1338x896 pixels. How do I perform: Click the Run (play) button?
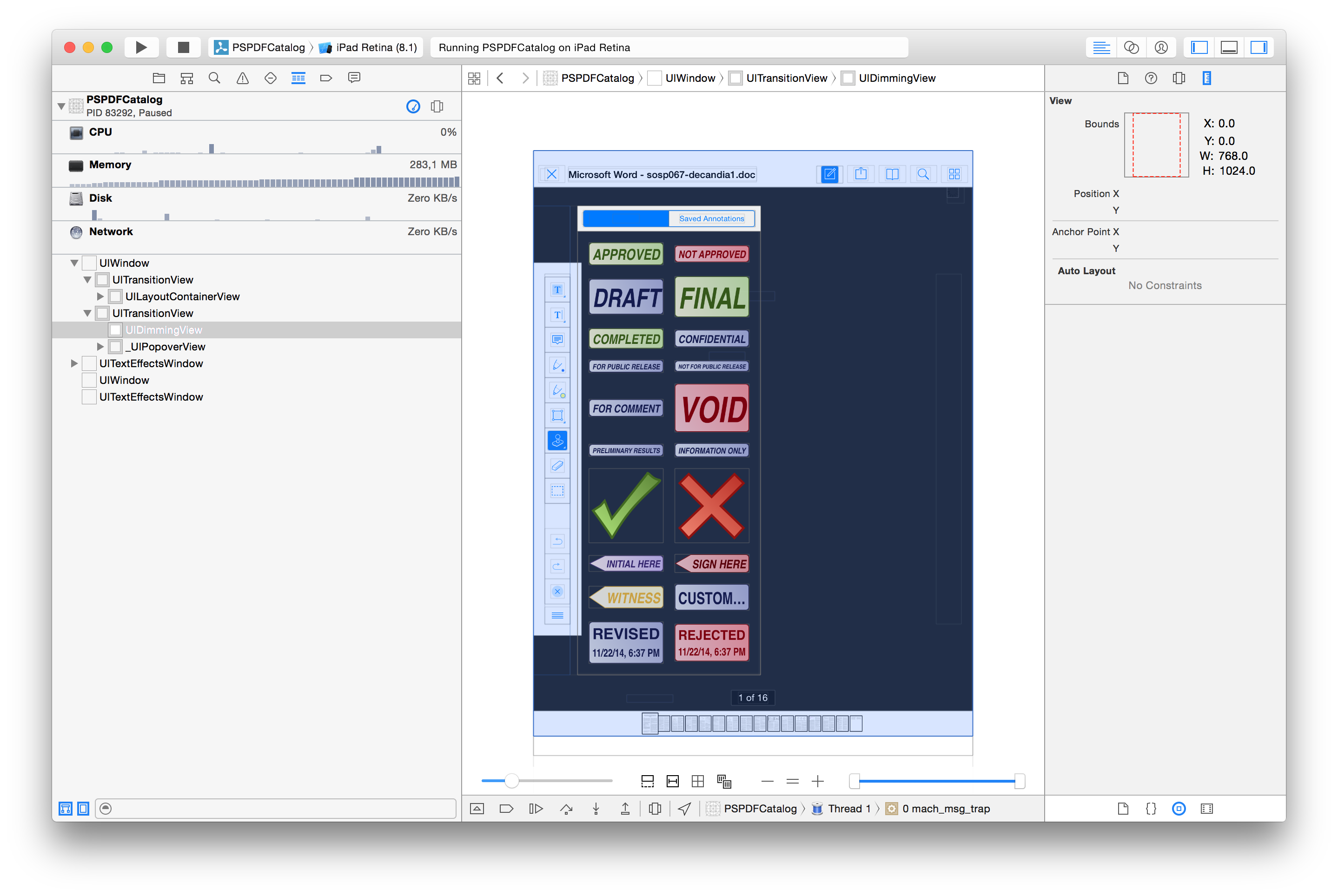pos(141,47)
